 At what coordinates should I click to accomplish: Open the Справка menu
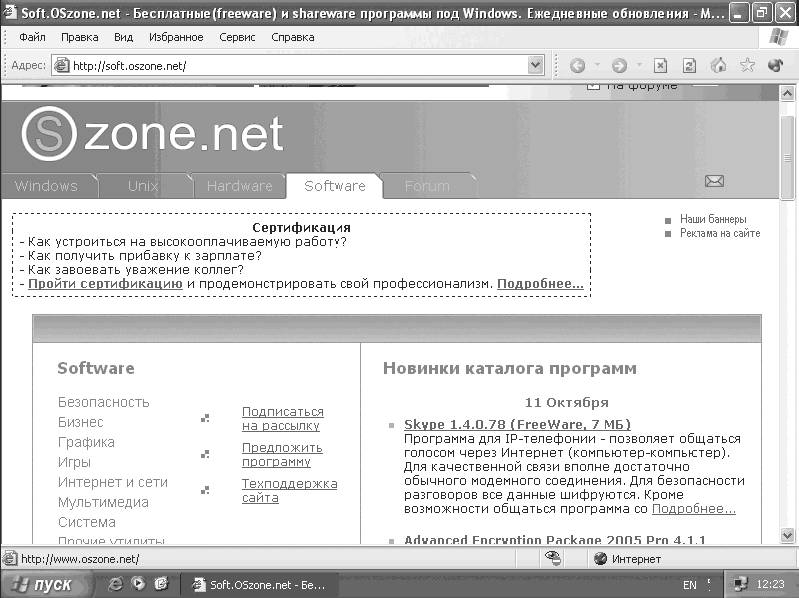292,37
